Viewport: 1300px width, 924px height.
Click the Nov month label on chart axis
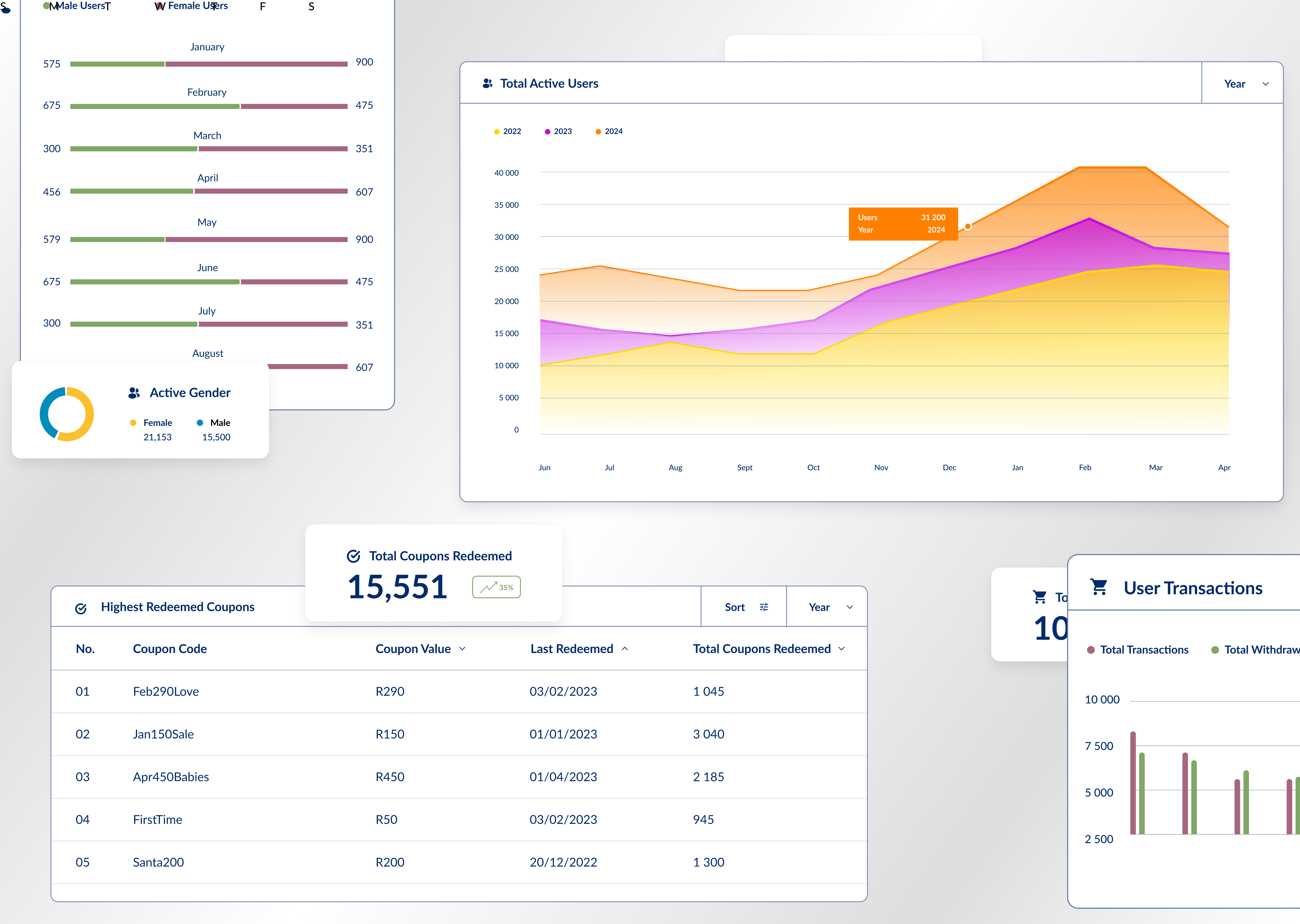[881, 468]
